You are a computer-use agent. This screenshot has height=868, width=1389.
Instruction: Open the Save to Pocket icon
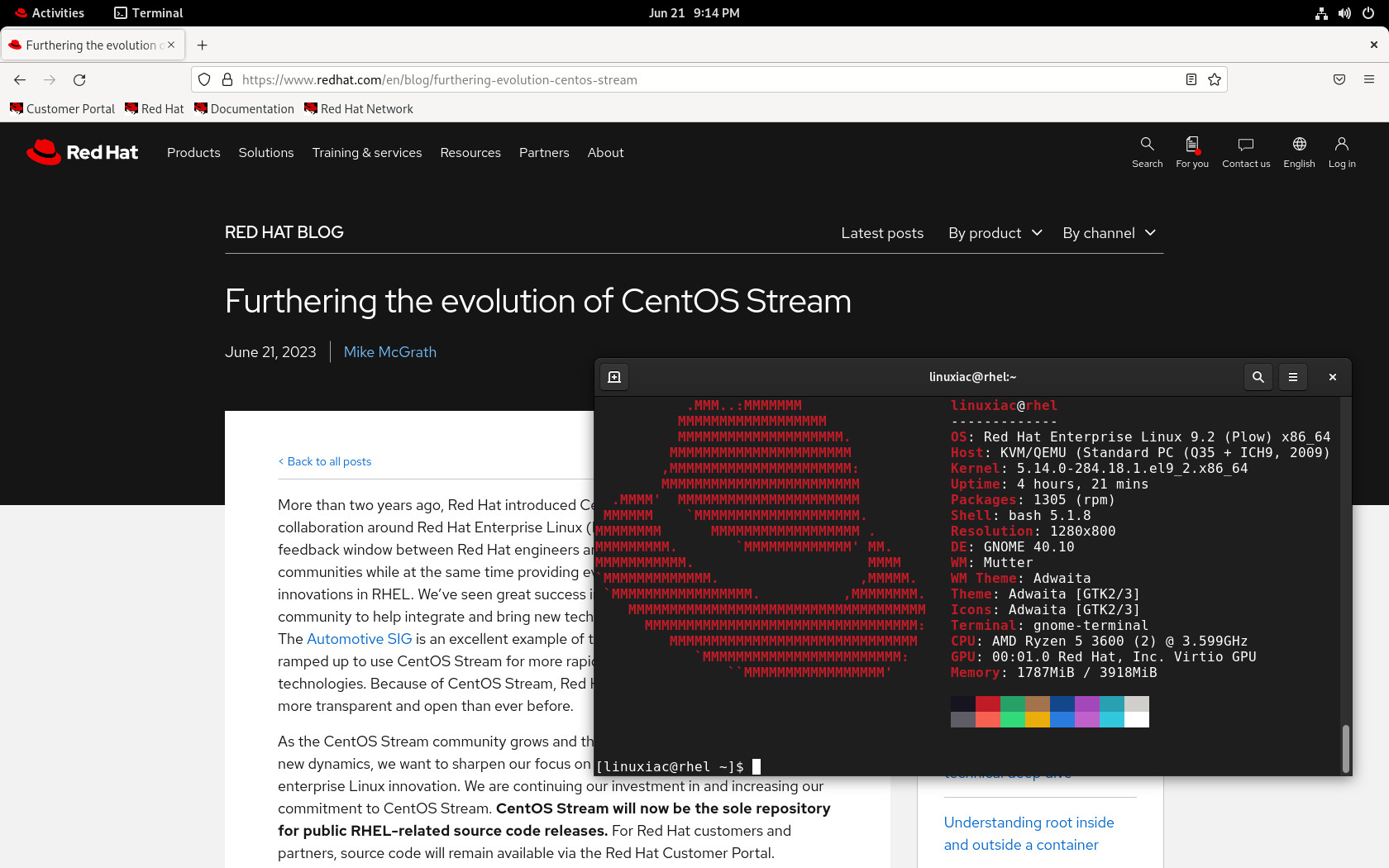tap(1339, 80)
